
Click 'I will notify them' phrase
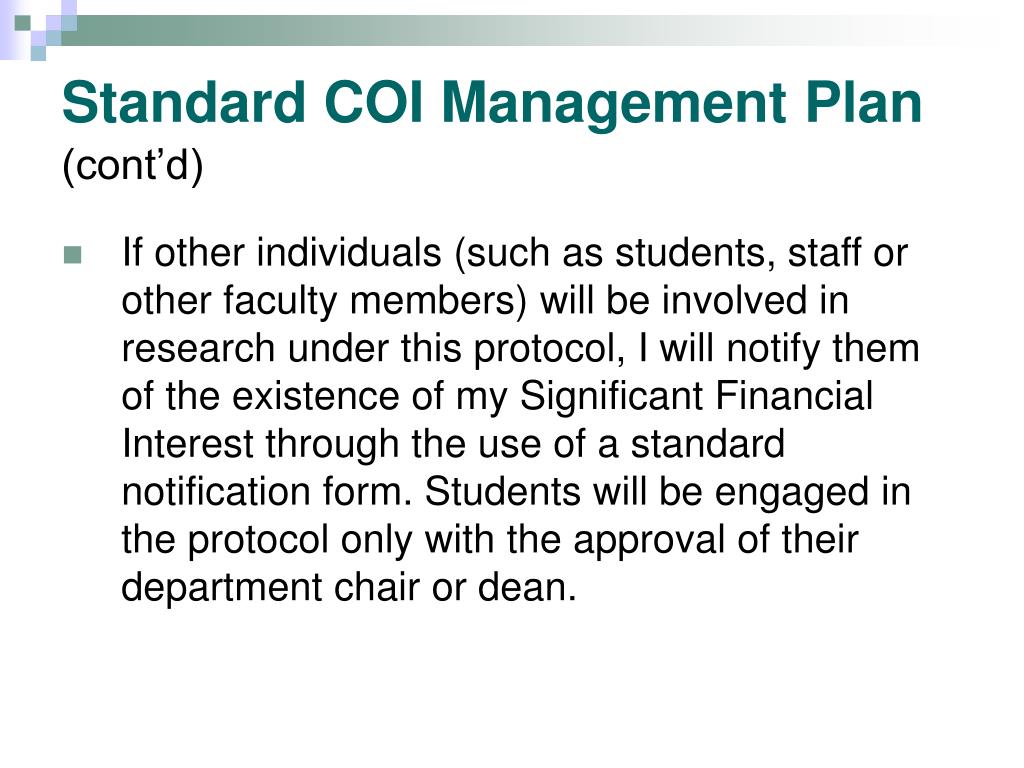(778, 349)
